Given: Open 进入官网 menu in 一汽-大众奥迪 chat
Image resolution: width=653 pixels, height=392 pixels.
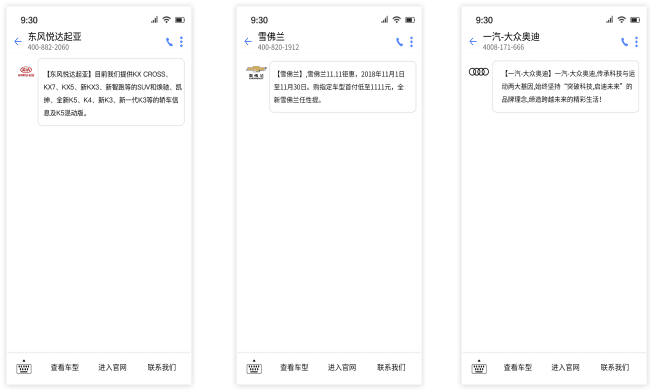Looking at the screenshot, I should [x=566, y=367].
